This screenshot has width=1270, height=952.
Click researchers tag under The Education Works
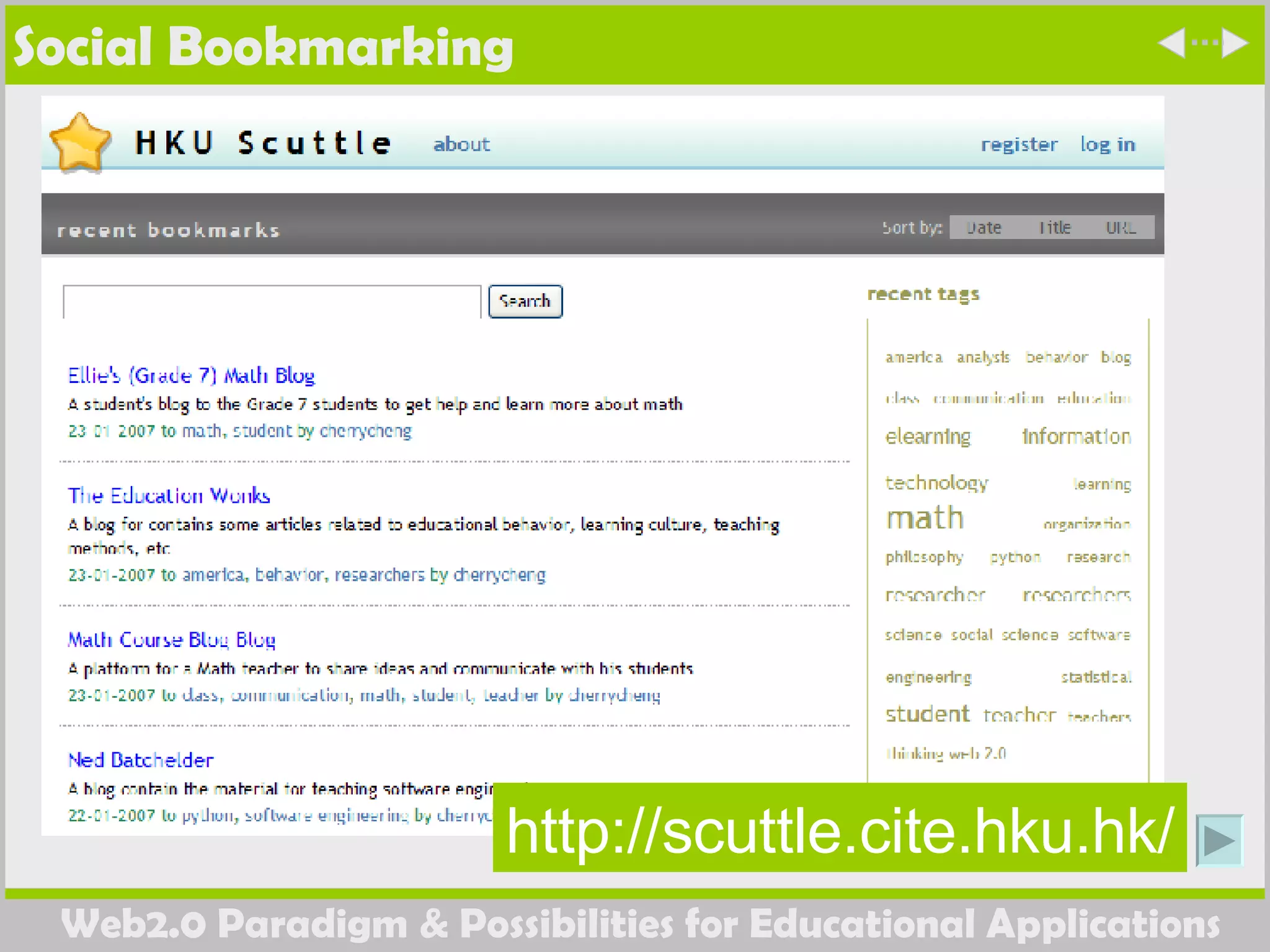[380, 575]
